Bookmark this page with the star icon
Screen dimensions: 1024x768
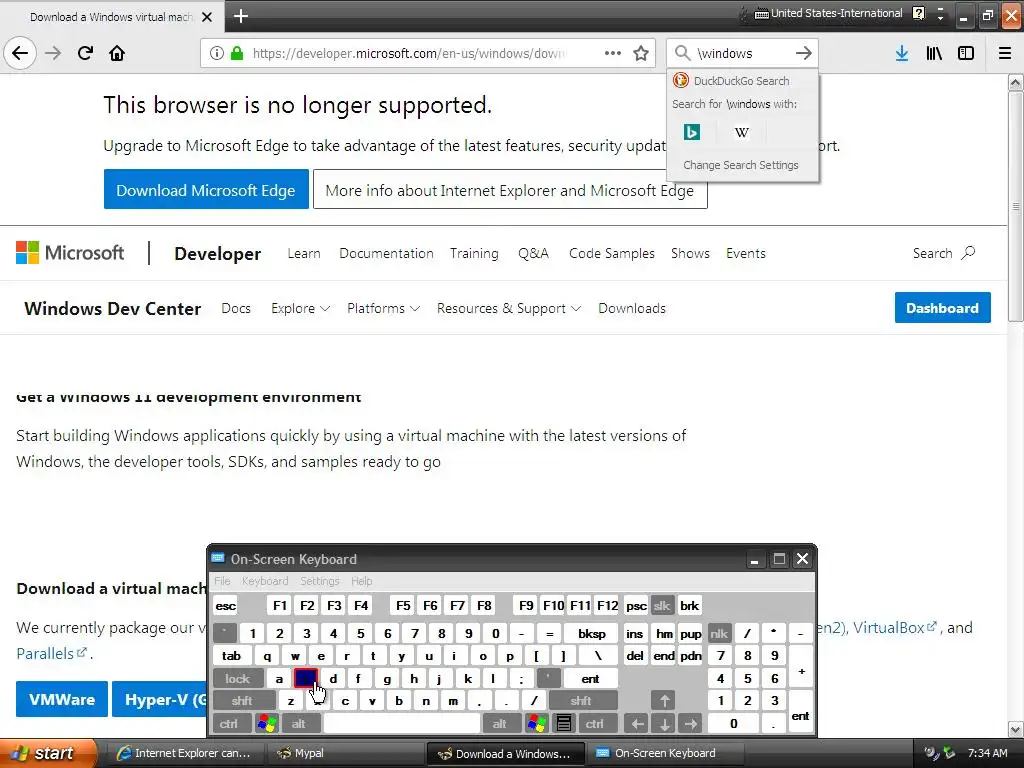(641, 53)
